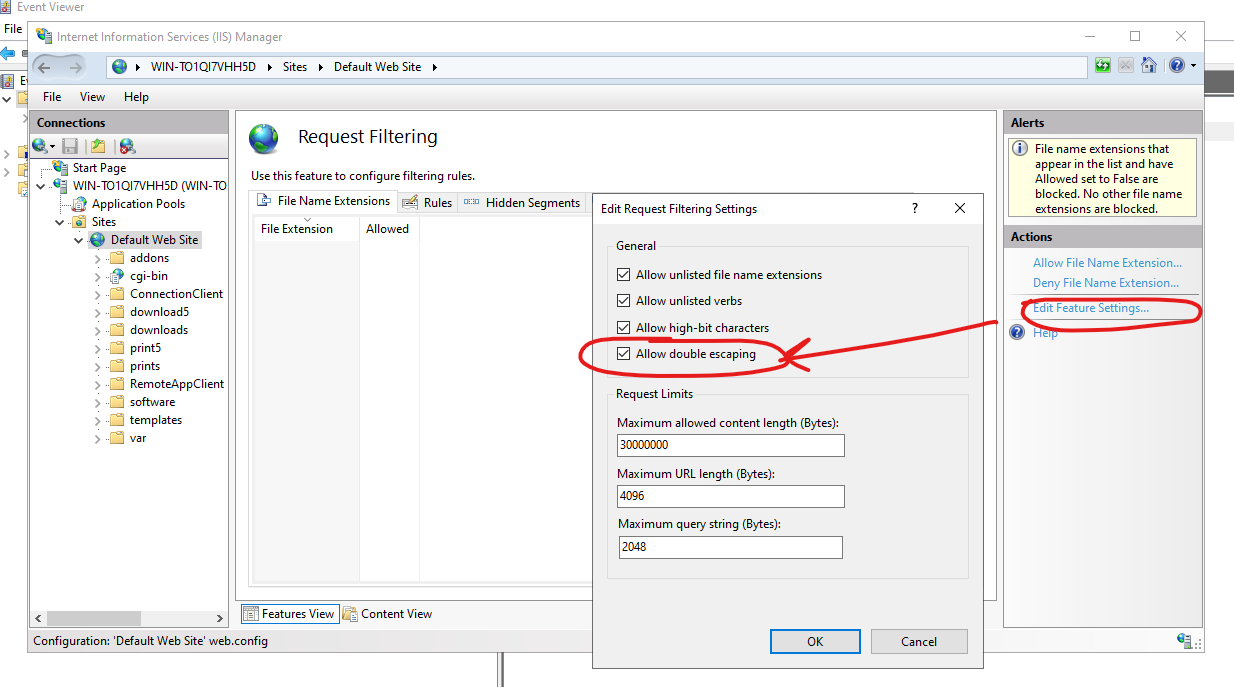
Task: Collapse the Sites tree node
Action: tap(60, 222)
